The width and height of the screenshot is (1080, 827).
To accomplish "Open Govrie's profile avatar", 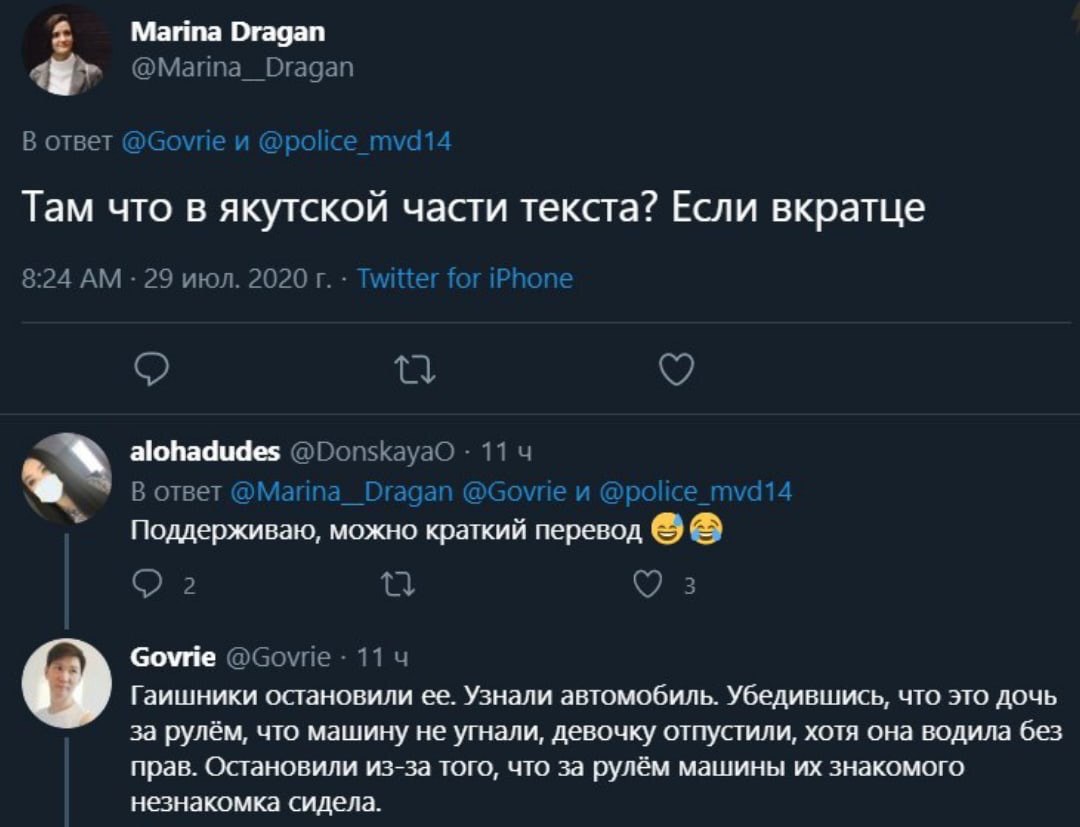I will [x=66, y=683].
